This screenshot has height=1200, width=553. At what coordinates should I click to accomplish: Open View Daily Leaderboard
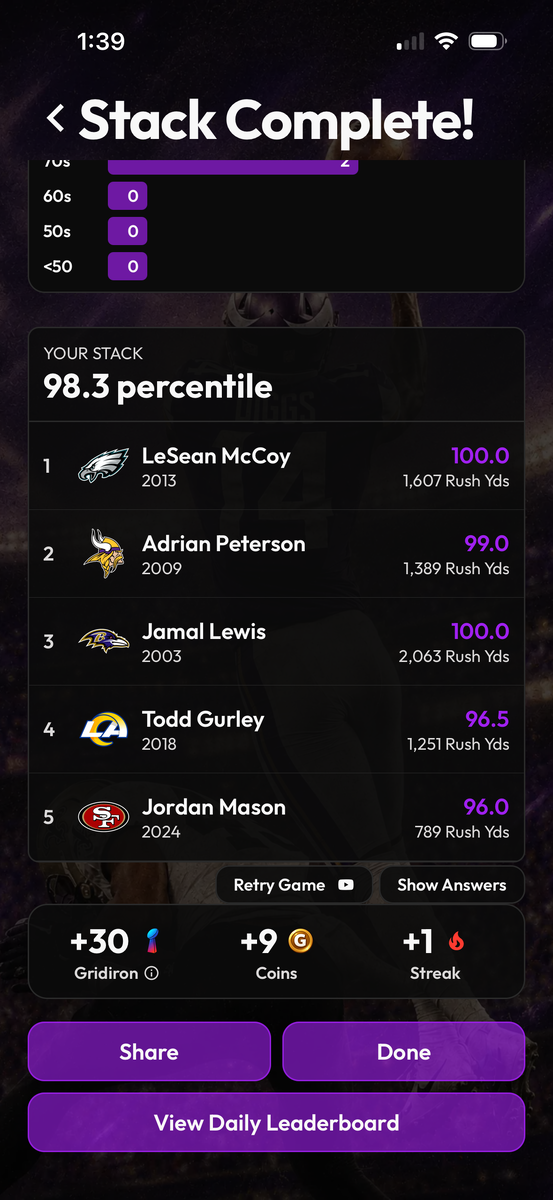[x=276, y=1122]
